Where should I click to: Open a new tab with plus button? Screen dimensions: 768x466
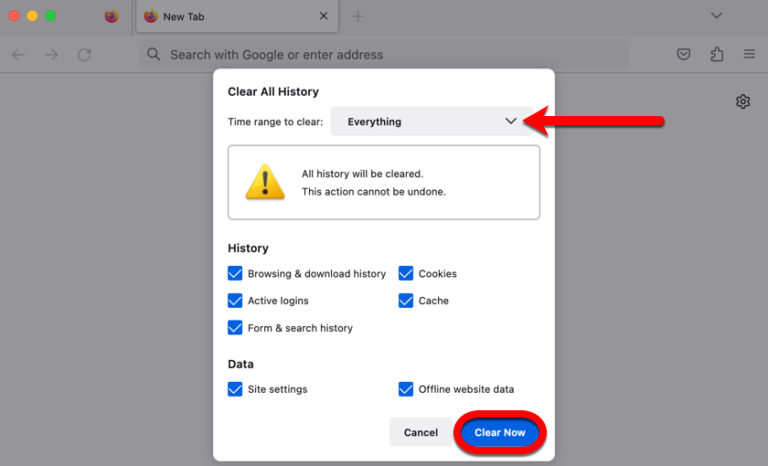pos(358,16)
